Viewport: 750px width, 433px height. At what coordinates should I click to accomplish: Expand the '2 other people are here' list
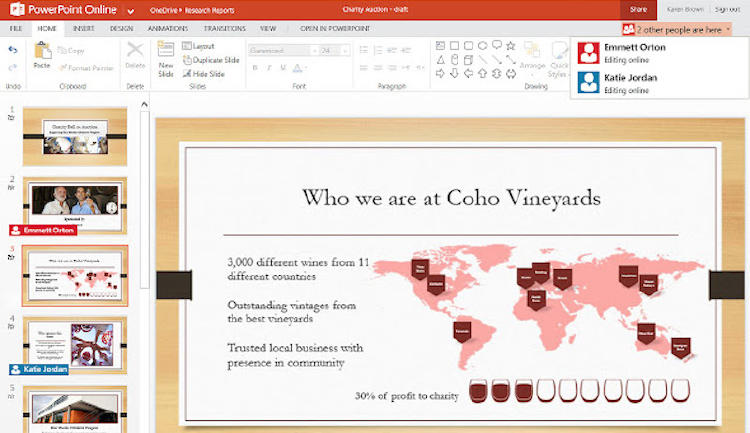676,30
